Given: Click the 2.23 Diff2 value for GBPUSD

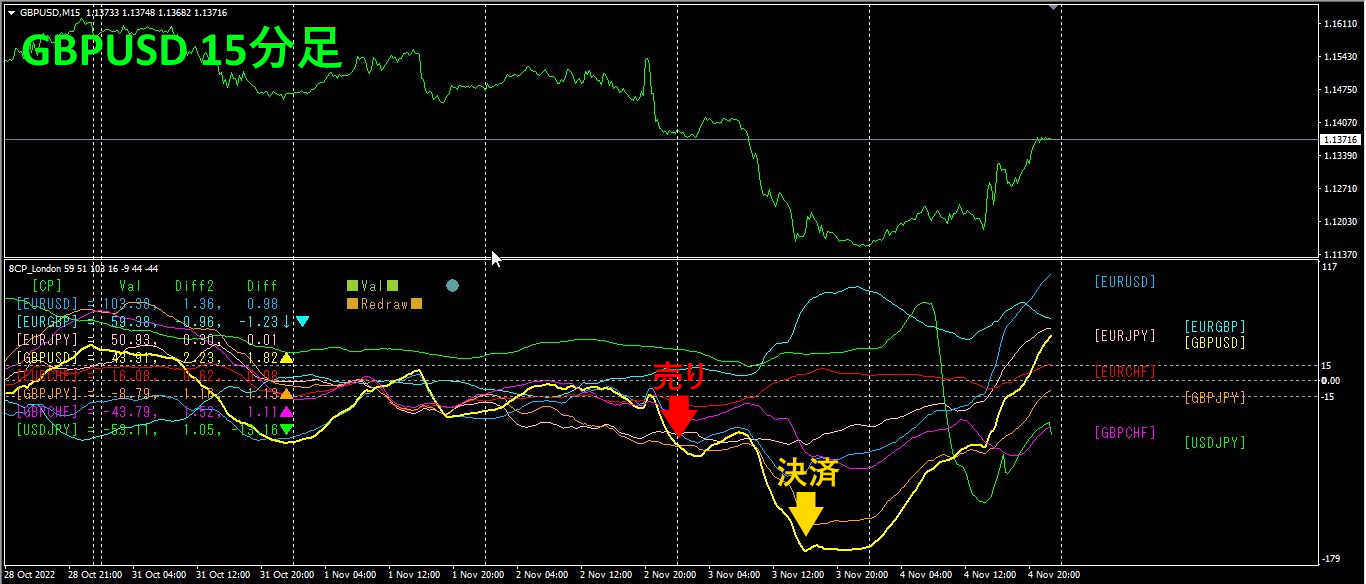Looking at the screenshot, I should click(x=200, y=358).
